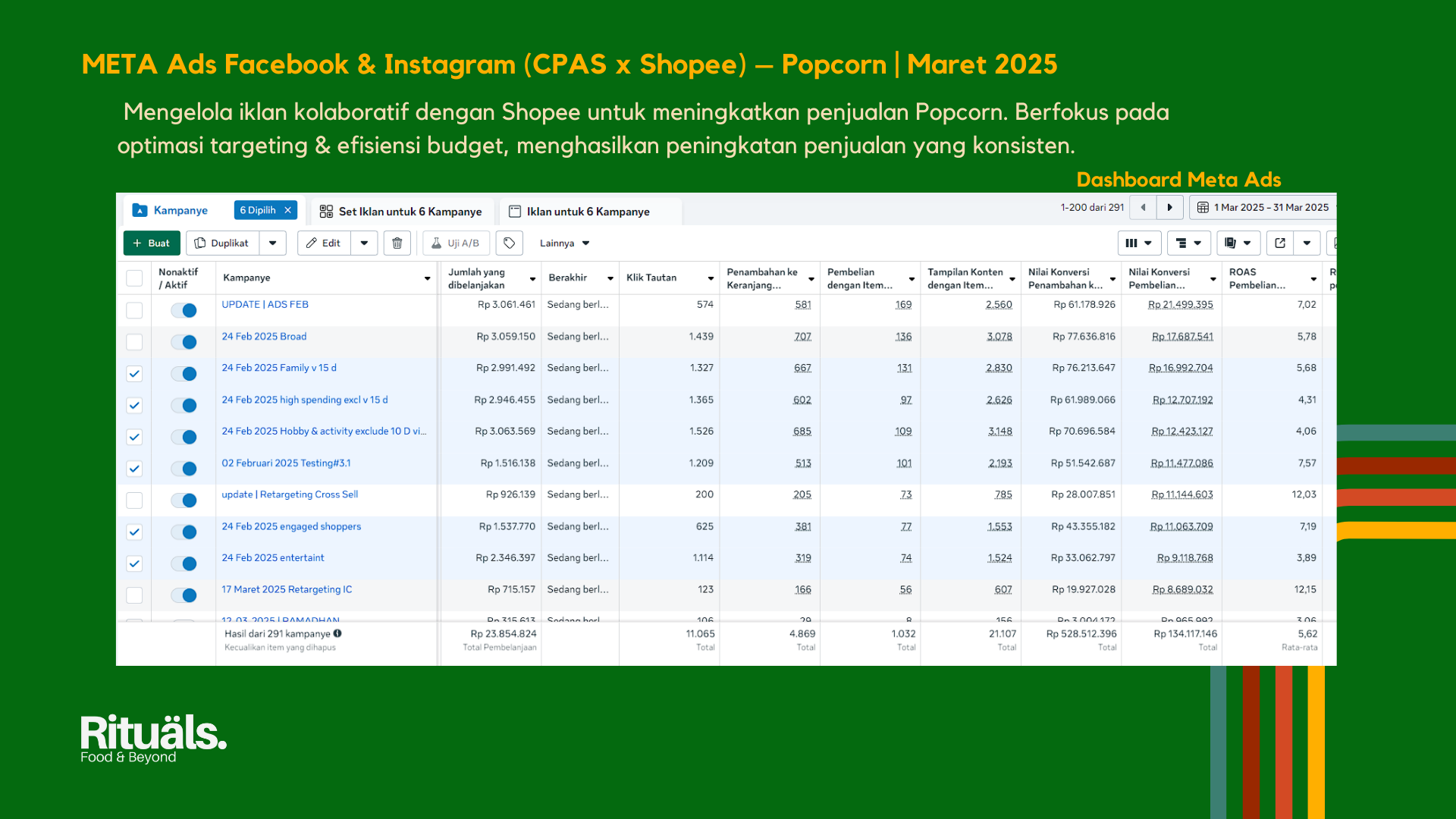Go to next page of campaigns
This screenshot has width=1456, height=819.
coord(1169,208)
